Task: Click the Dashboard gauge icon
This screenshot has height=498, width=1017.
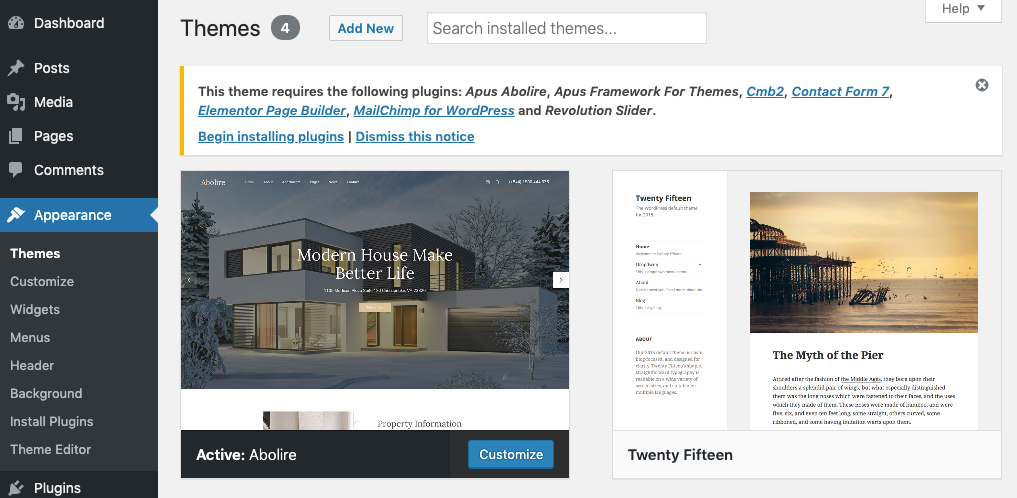Action: (16, 23)
